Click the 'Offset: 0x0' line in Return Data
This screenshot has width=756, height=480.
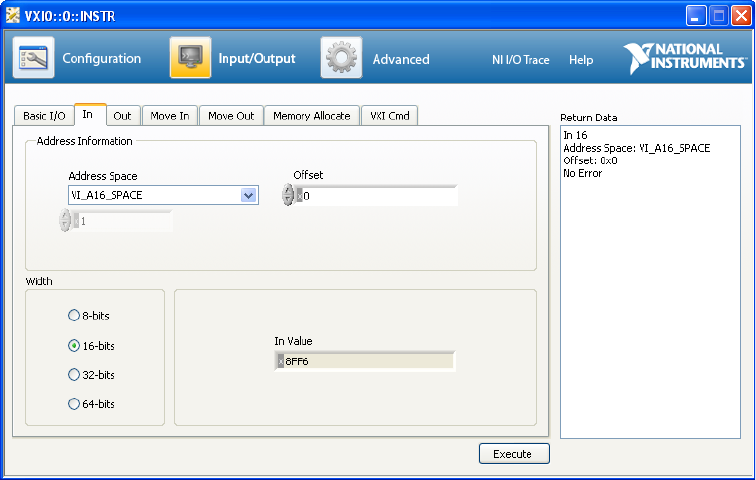[x=590, y=160]
